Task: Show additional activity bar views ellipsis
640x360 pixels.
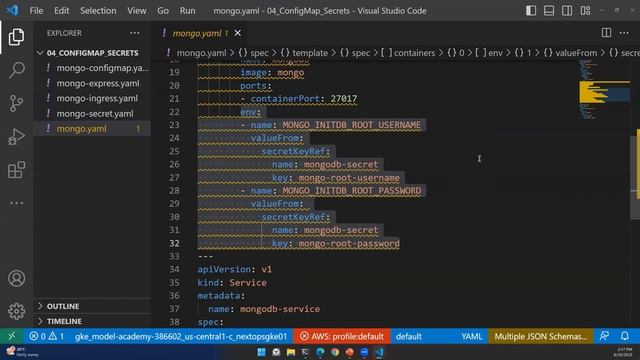Action: click(16, 203)
